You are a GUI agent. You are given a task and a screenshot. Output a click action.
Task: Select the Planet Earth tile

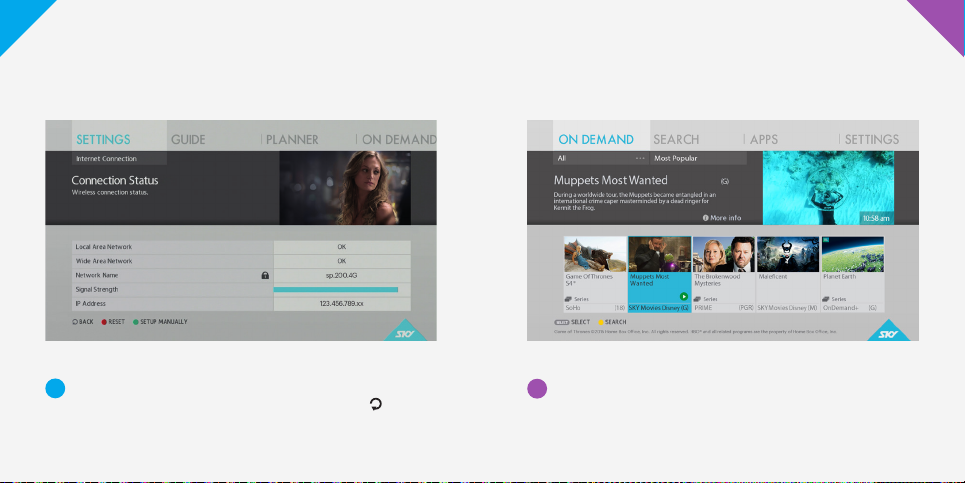pos(852,274)
